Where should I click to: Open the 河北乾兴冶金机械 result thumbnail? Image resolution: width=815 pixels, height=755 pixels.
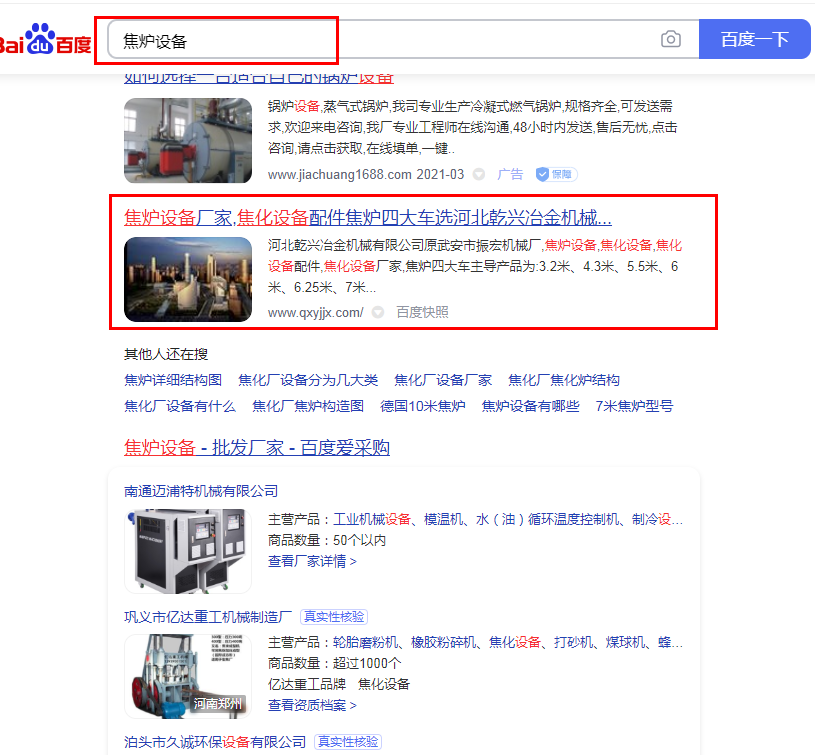click(x=174, y=279)
